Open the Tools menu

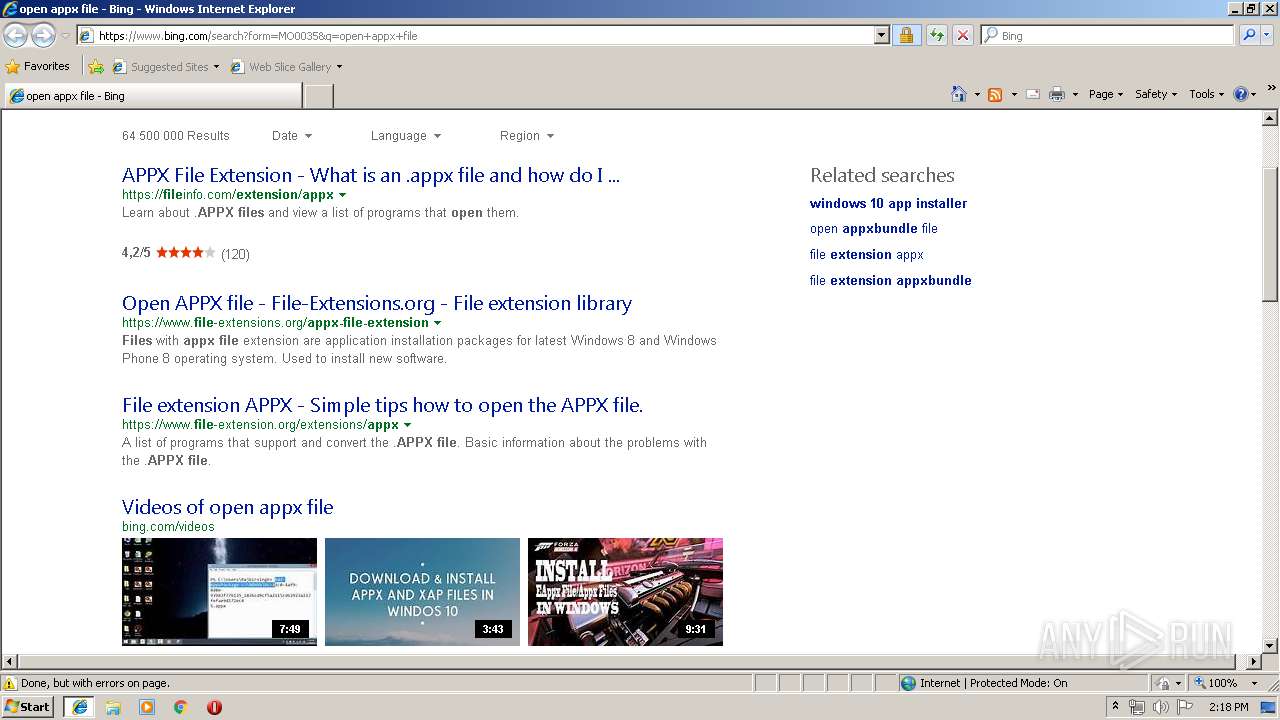(1207, 94)
